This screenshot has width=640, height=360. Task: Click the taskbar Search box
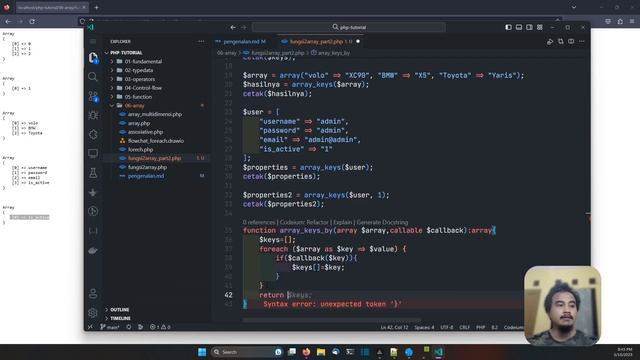click(247, 352)
